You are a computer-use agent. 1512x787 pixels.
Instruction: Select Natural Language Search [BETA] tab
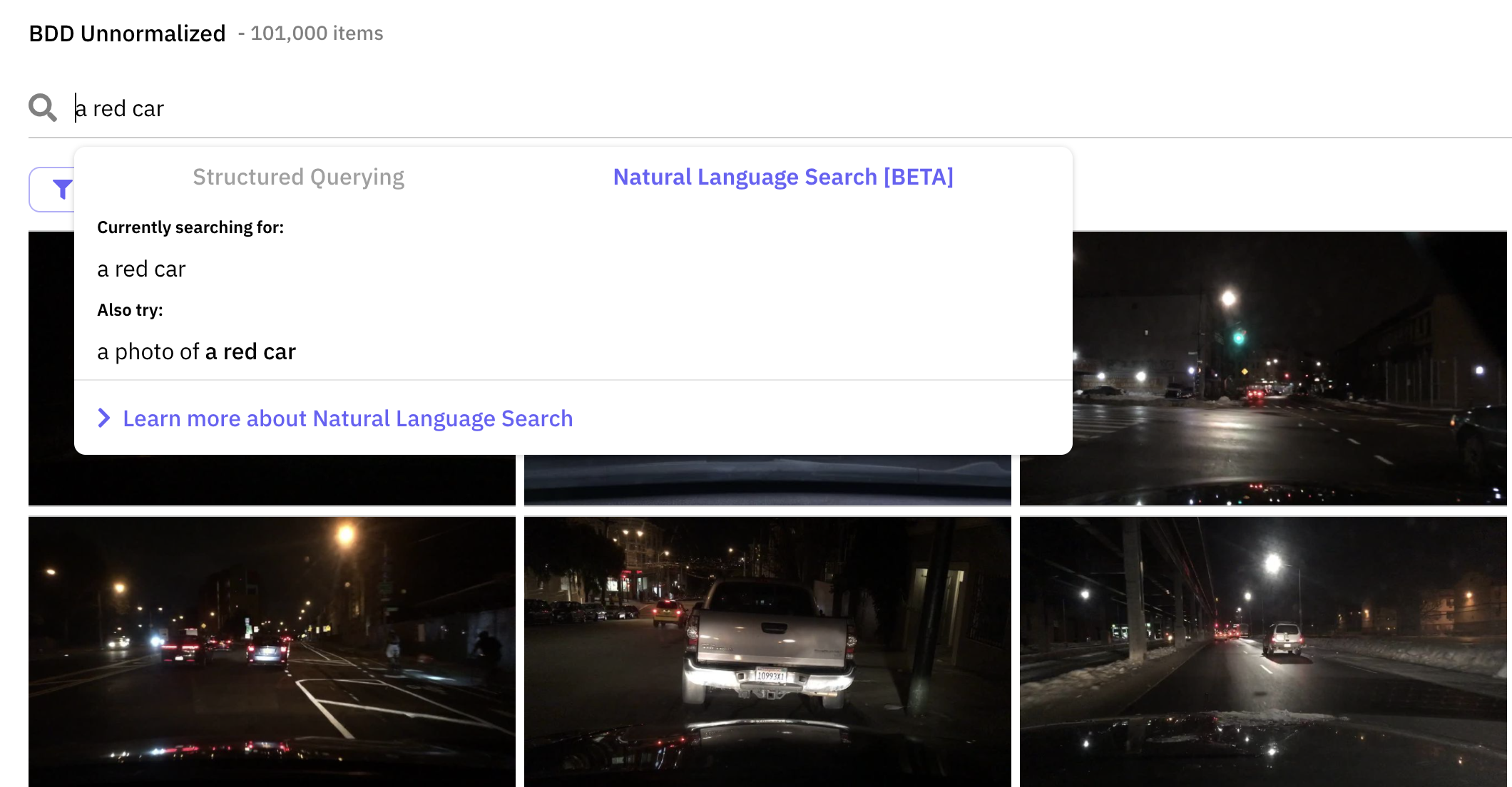[783, 177]
